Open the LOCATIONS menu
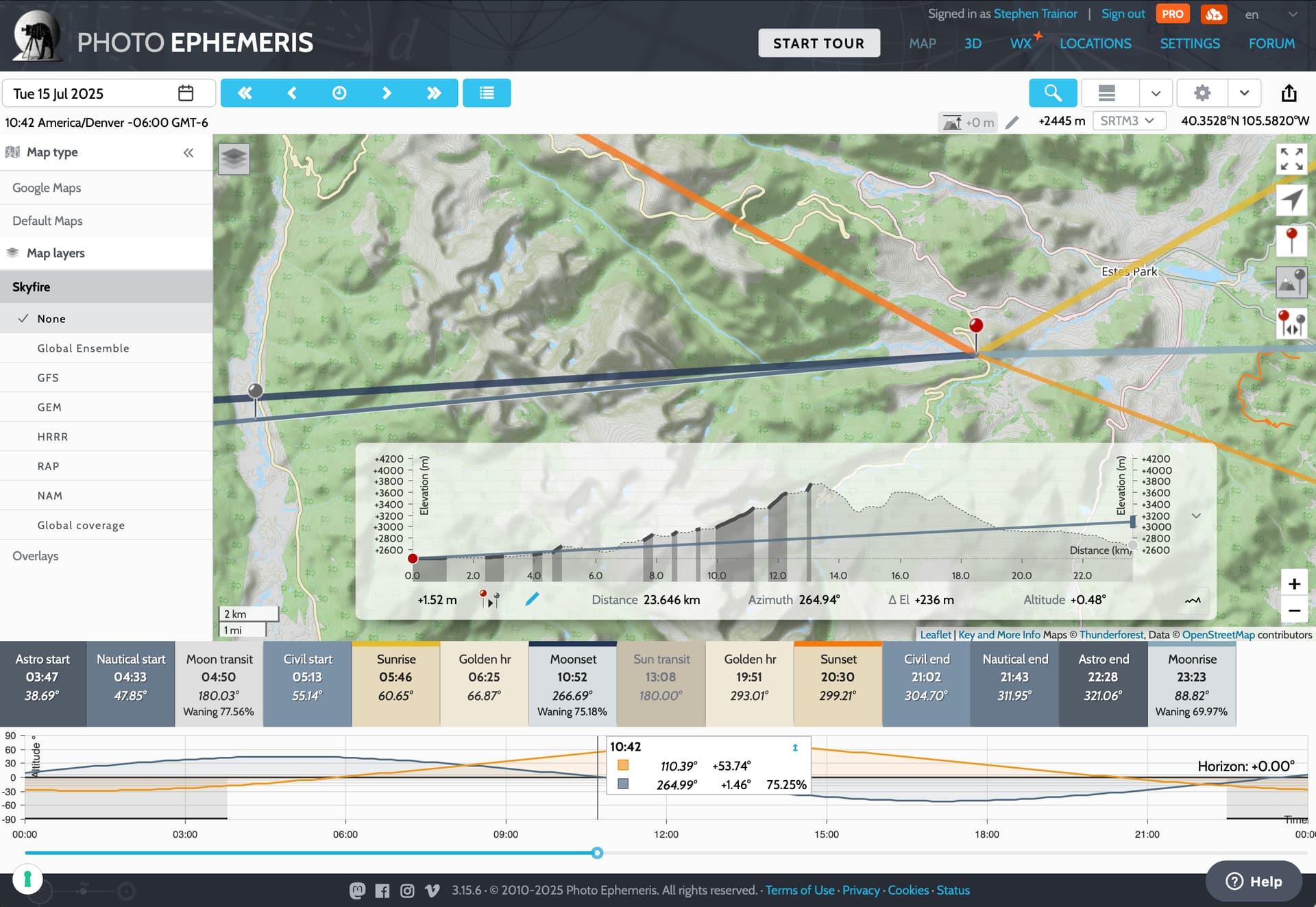 coord(1095,43)
